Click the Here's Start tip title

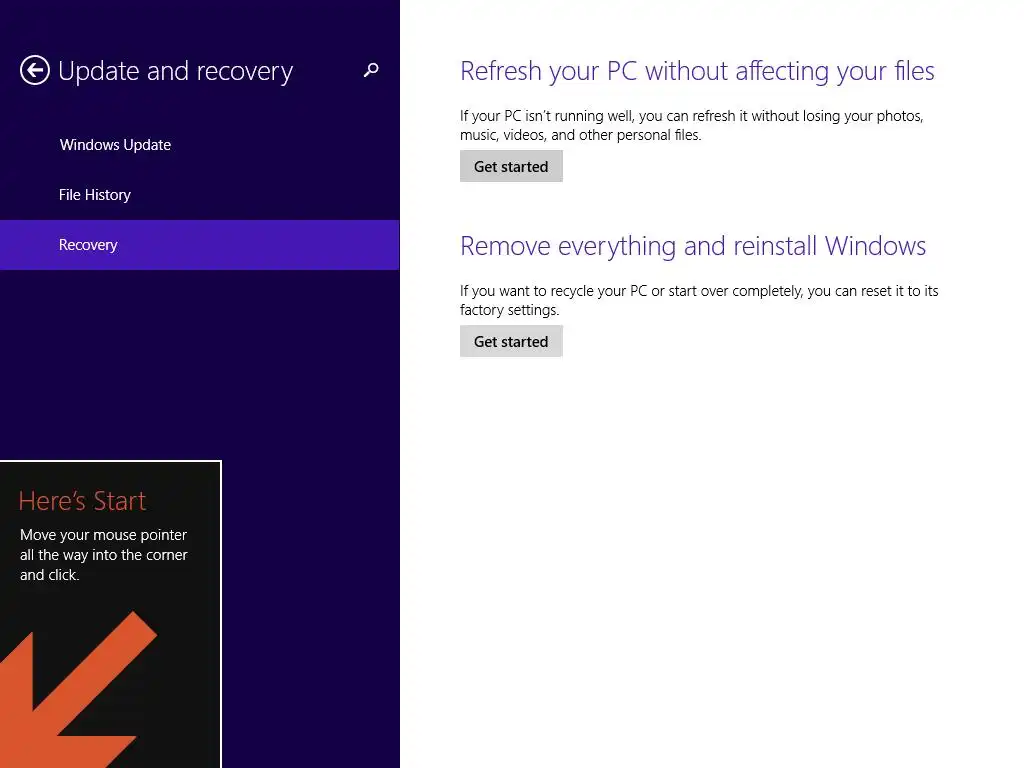click(x=82, y=501)
